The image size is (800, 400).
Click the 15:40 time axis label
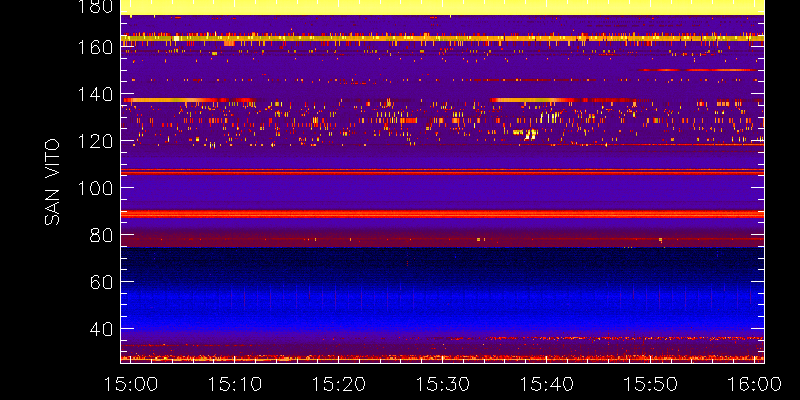click(x=547, y=384)
